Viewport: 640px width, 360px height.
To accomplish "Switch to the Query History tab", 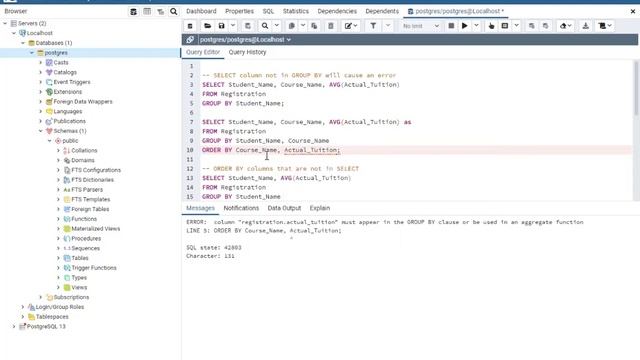I will click(247, 52).
